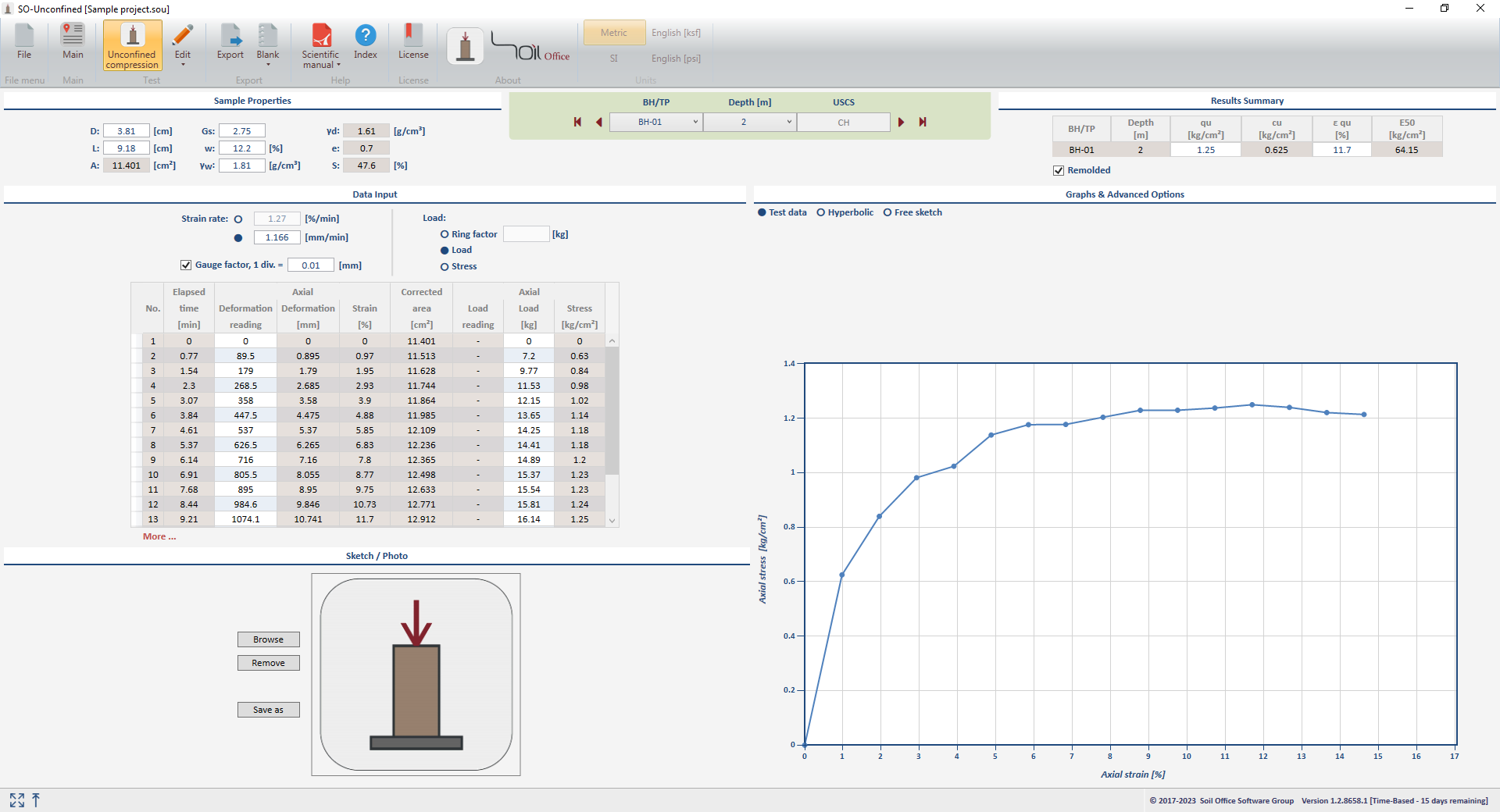Screen dimensions: 1500x812
Task: Choose the Ring factor load option
Action: point(445,234)
